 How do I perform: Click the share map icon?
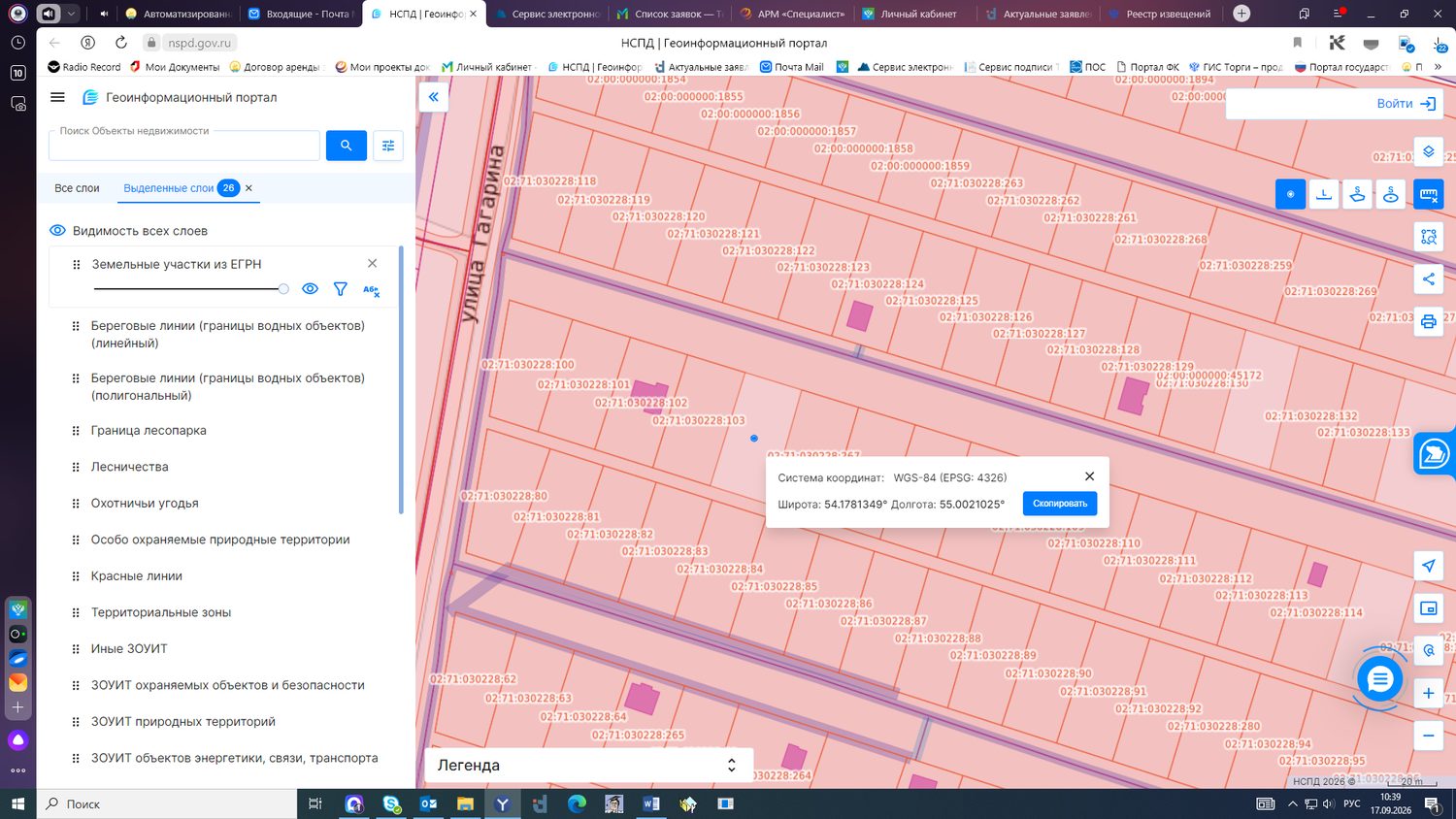click(1428, 279)
